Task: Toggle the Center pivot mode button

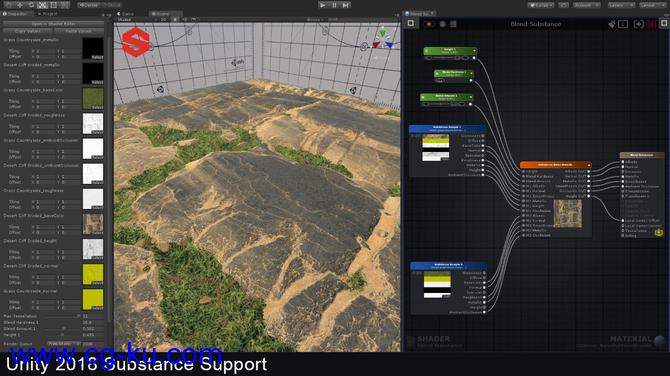Action: 89,5
